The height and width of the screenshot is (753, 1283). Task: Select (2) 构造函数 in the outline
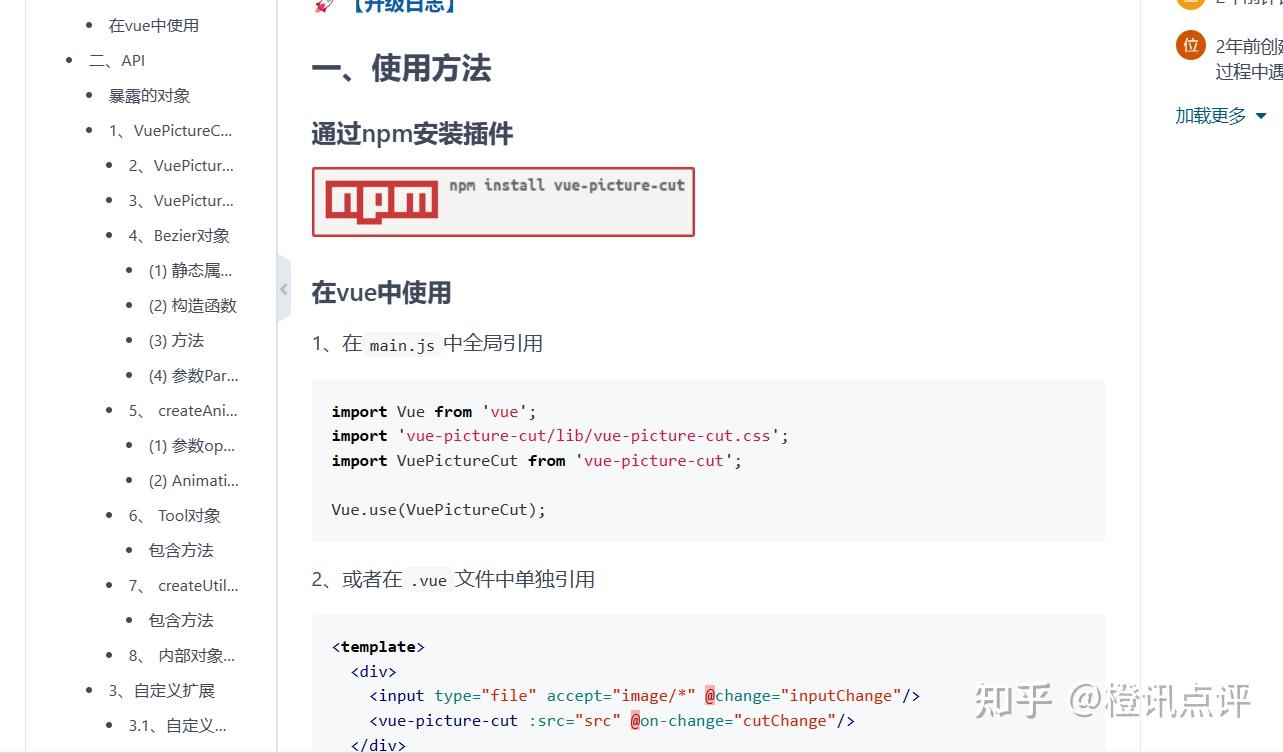(x=193, y=306)
